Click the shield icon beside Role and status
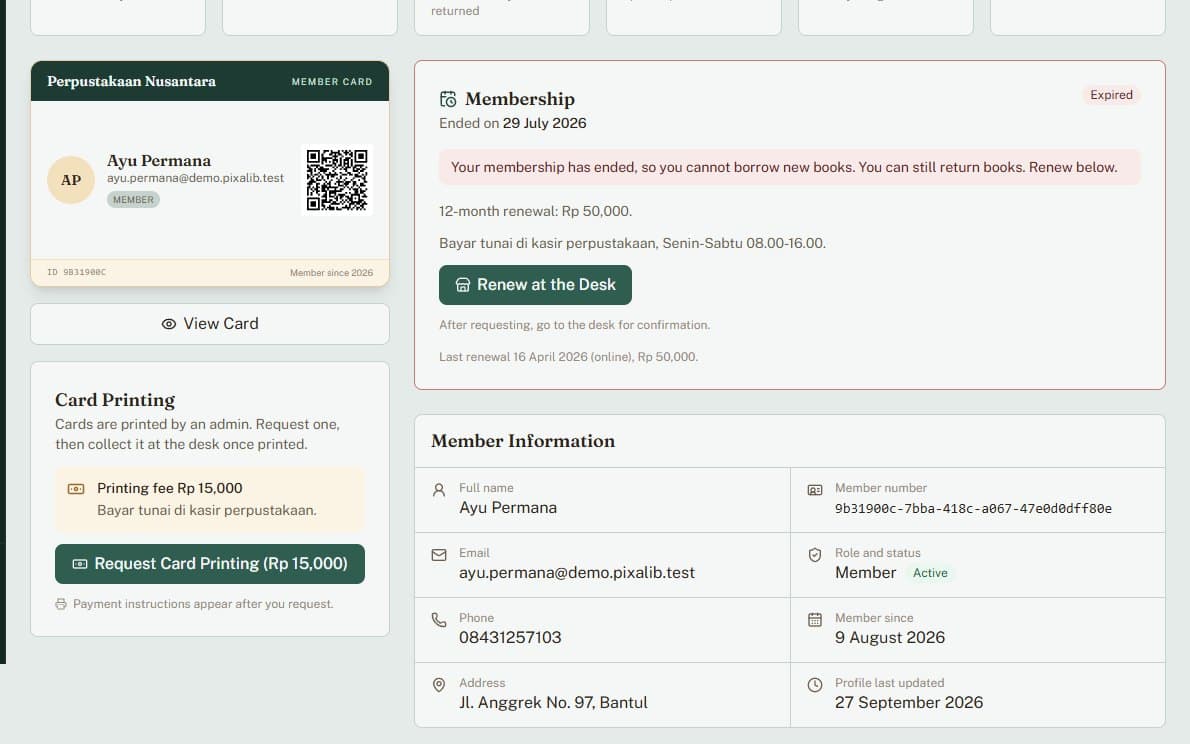 (814, 555)
